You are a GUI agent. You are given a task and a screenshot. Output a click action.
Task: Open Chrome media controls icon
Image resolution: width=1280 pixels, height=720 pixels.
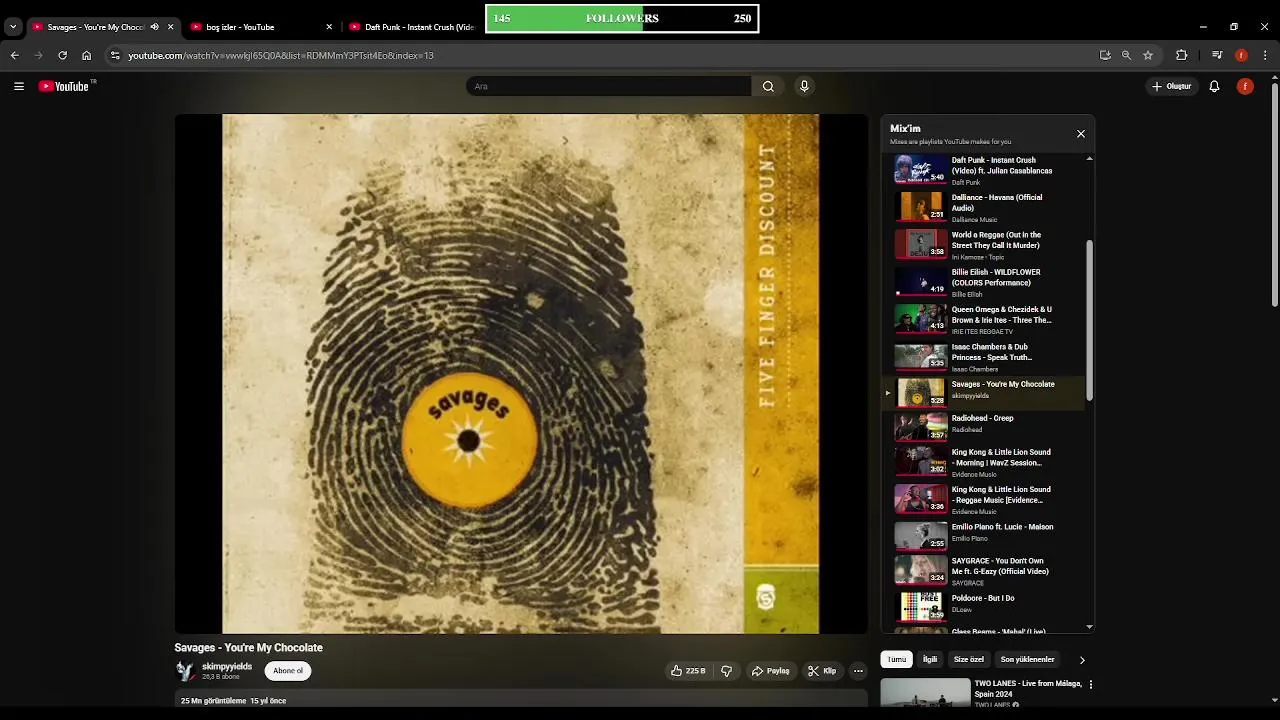1217,55
